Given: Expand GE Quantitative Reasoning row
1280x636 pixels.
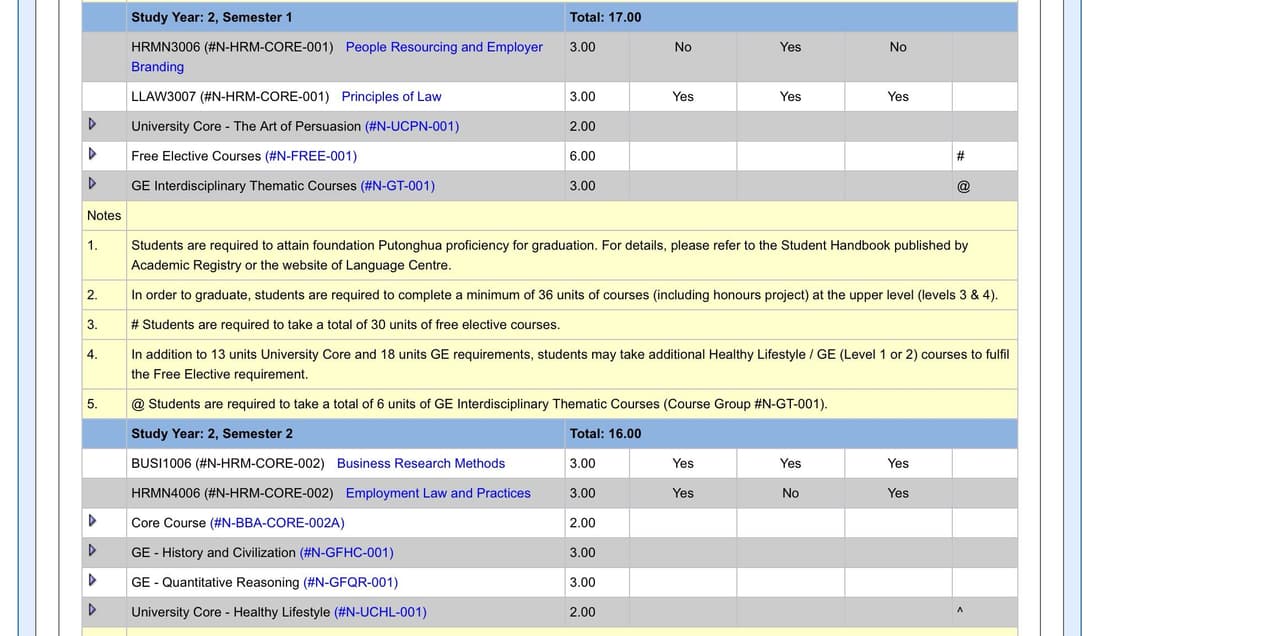Looking at the screenshot, I should (x=92, y=581).
